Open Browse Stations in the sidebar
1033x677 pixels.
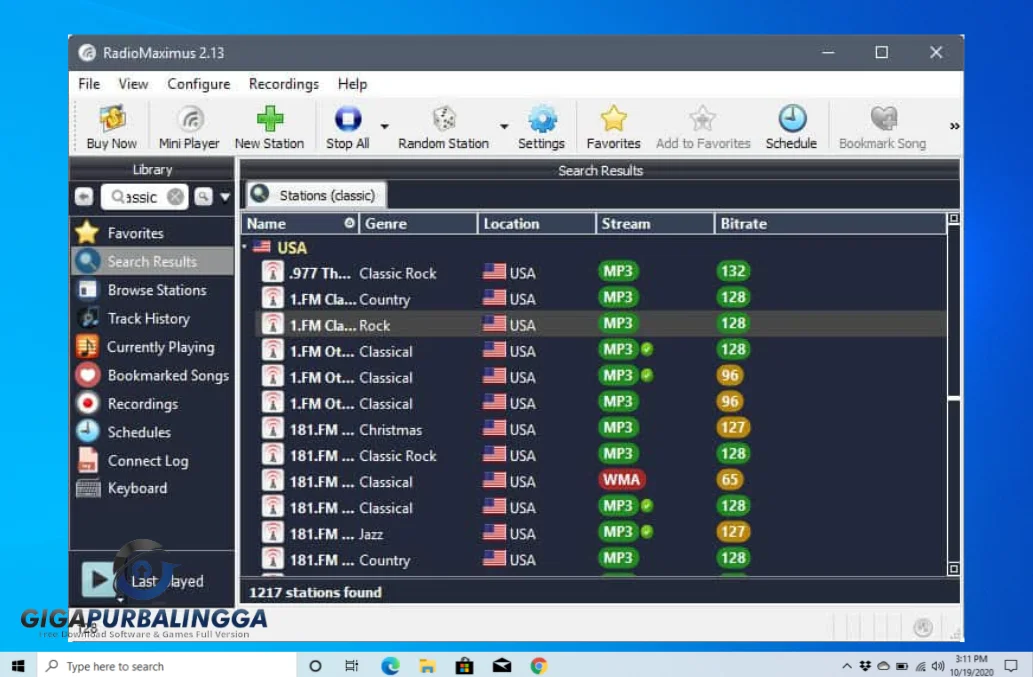tap(152, 290)
